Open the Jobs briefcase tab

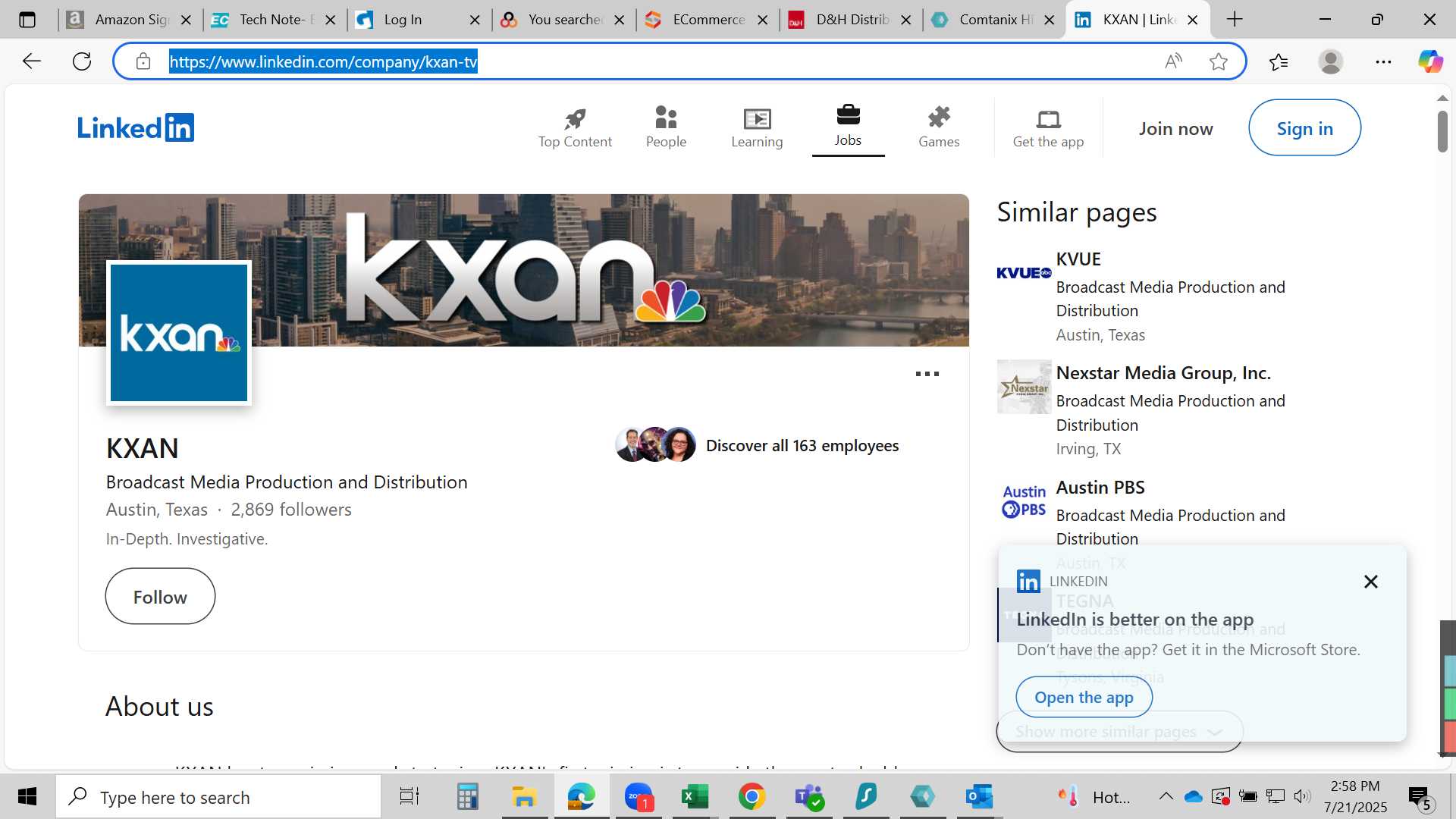848,127
